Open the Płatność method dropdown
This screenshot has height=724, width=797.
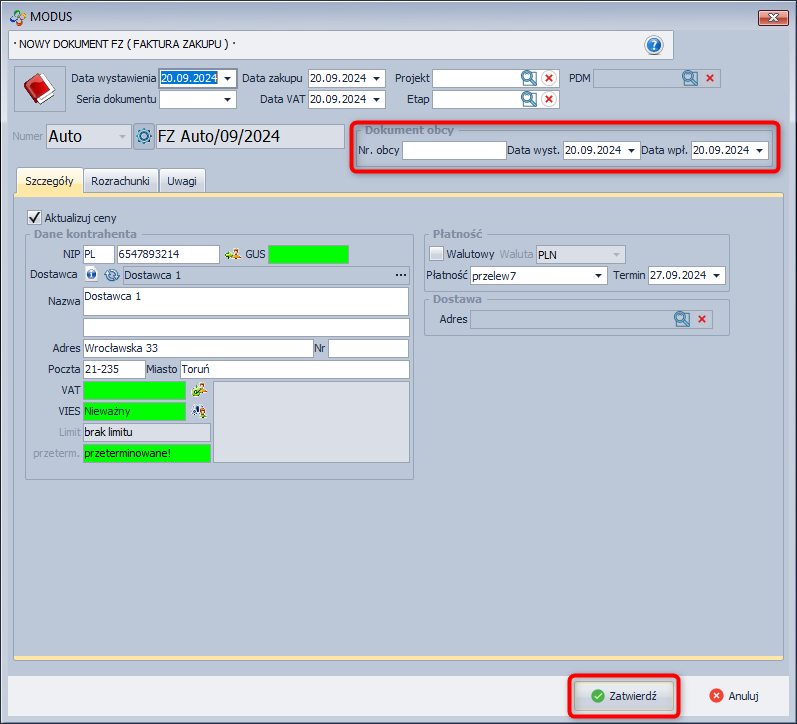click(x=599, y=276)
